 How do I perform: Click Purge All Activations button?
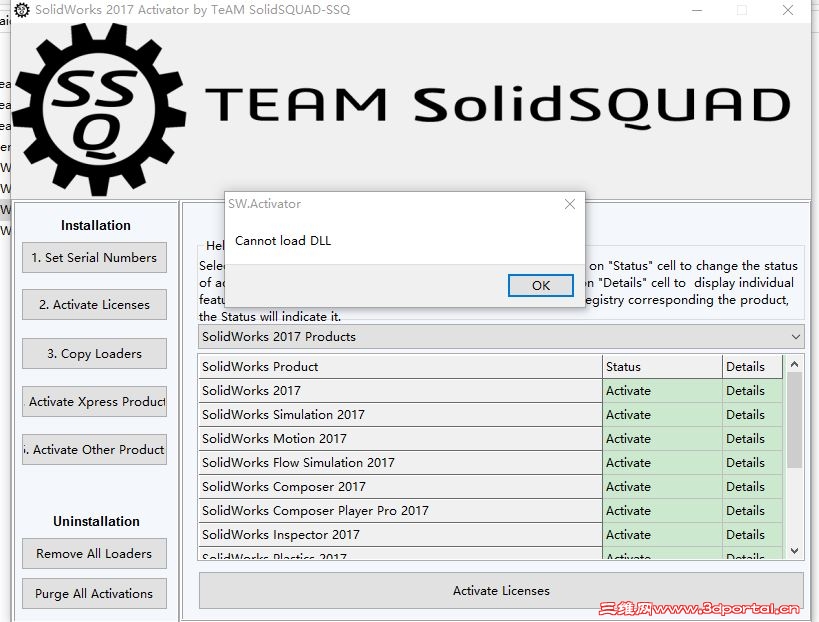click(95, 593)
